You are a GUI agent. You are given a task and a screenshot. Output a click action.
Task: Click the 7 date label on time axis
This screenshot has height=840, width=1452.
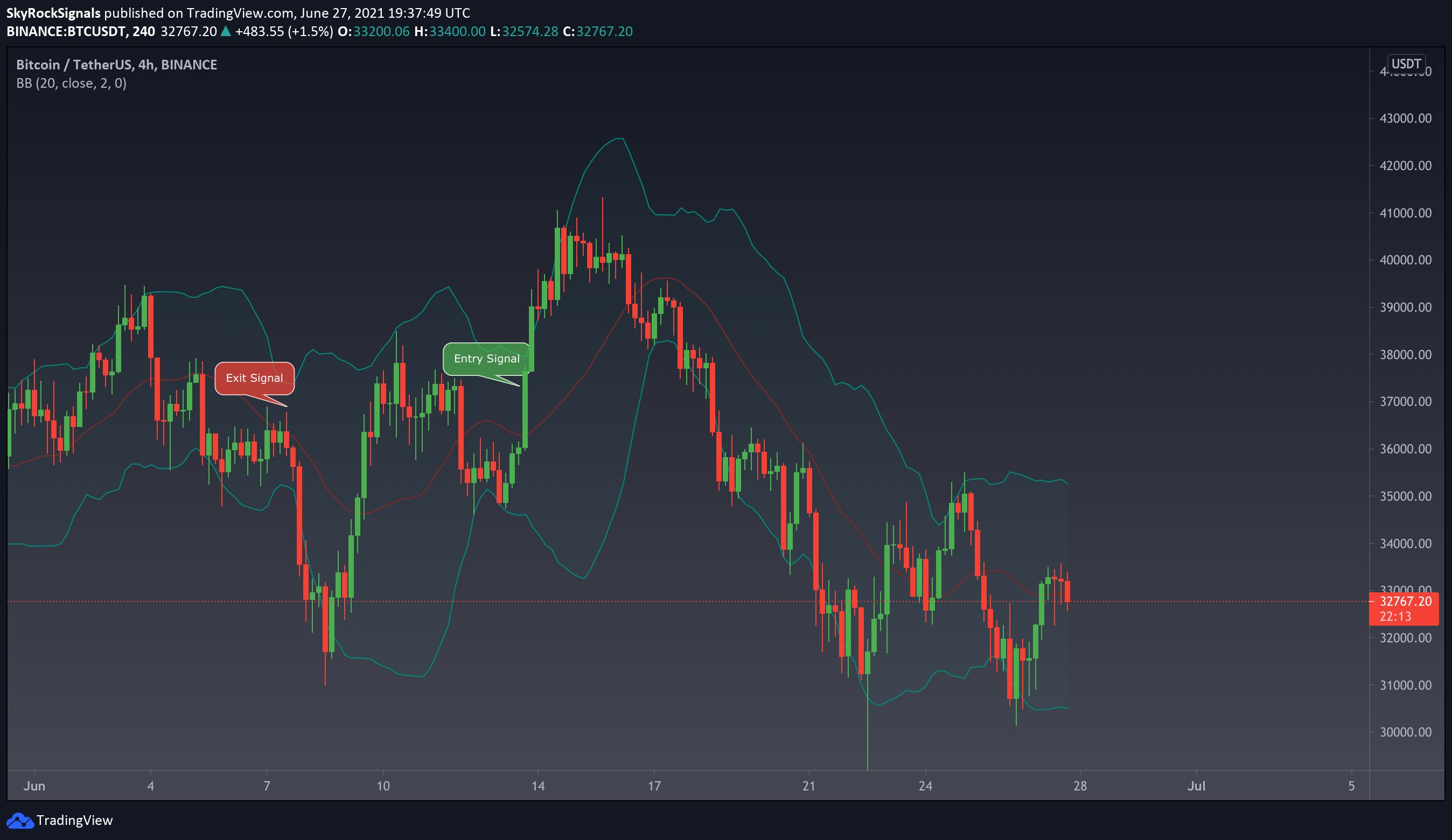coord(267,786)
